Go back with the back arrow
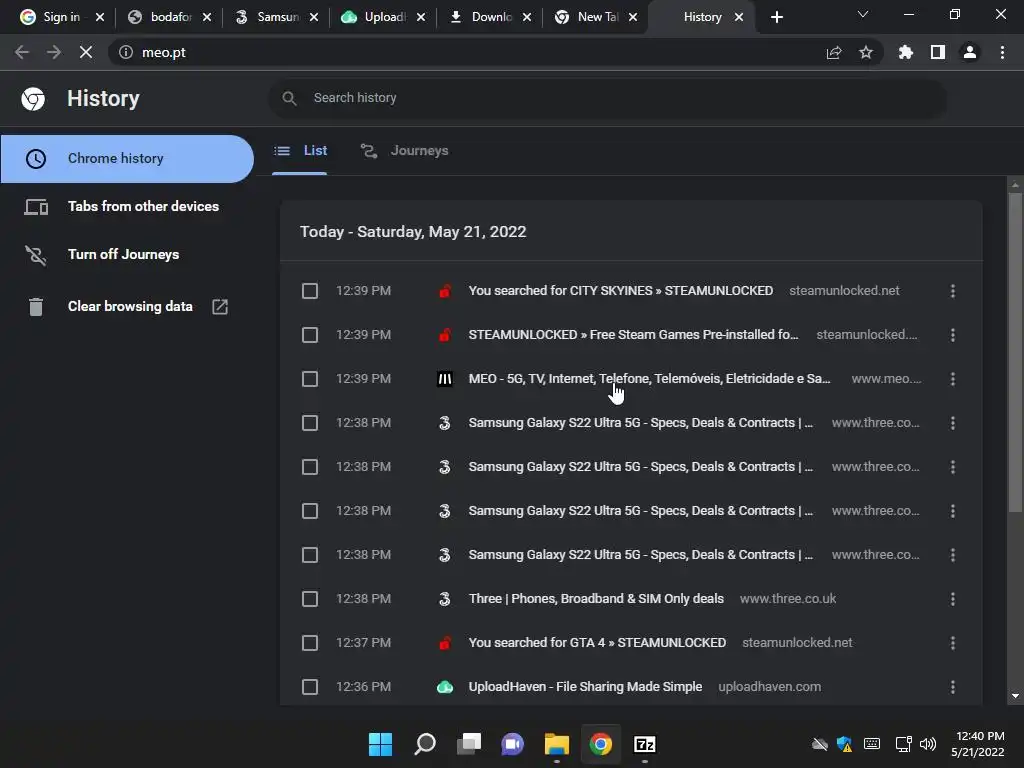 (x=22, y=52)
